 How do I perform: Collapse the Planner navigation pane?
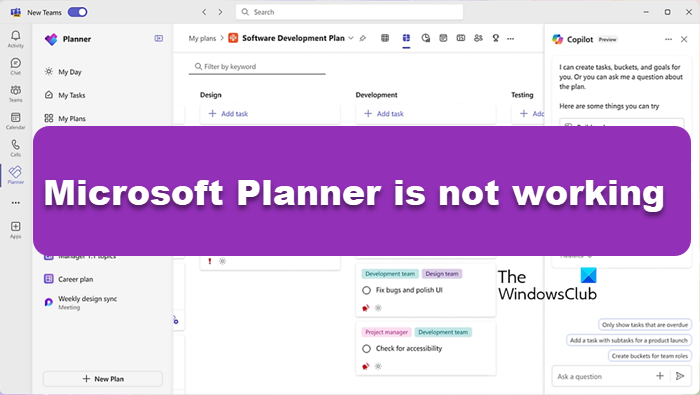[158, 38]
